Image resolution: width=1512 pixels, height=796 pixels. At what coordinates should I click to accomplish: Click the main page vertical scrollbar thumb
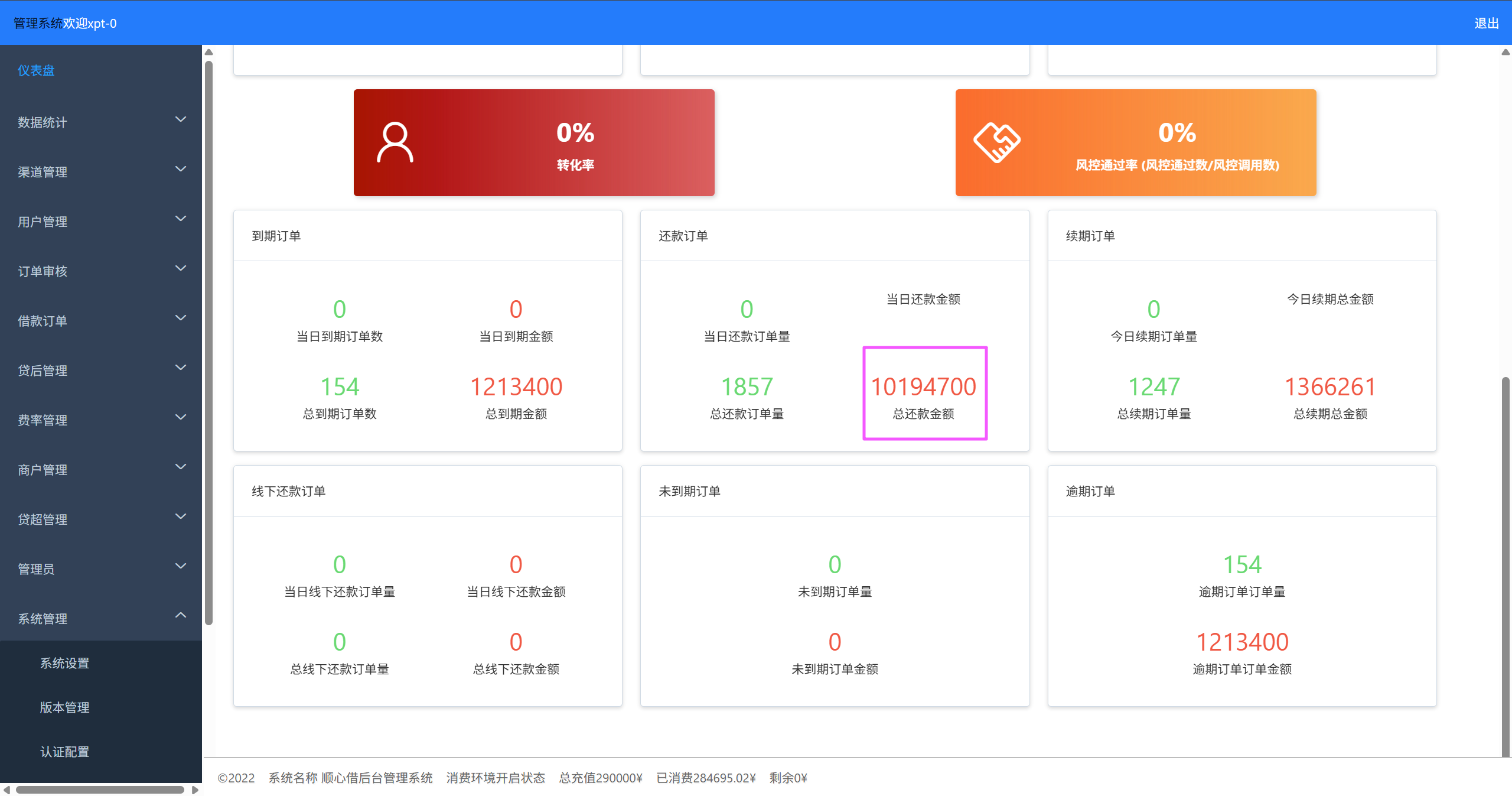(x=1506, y=566)
